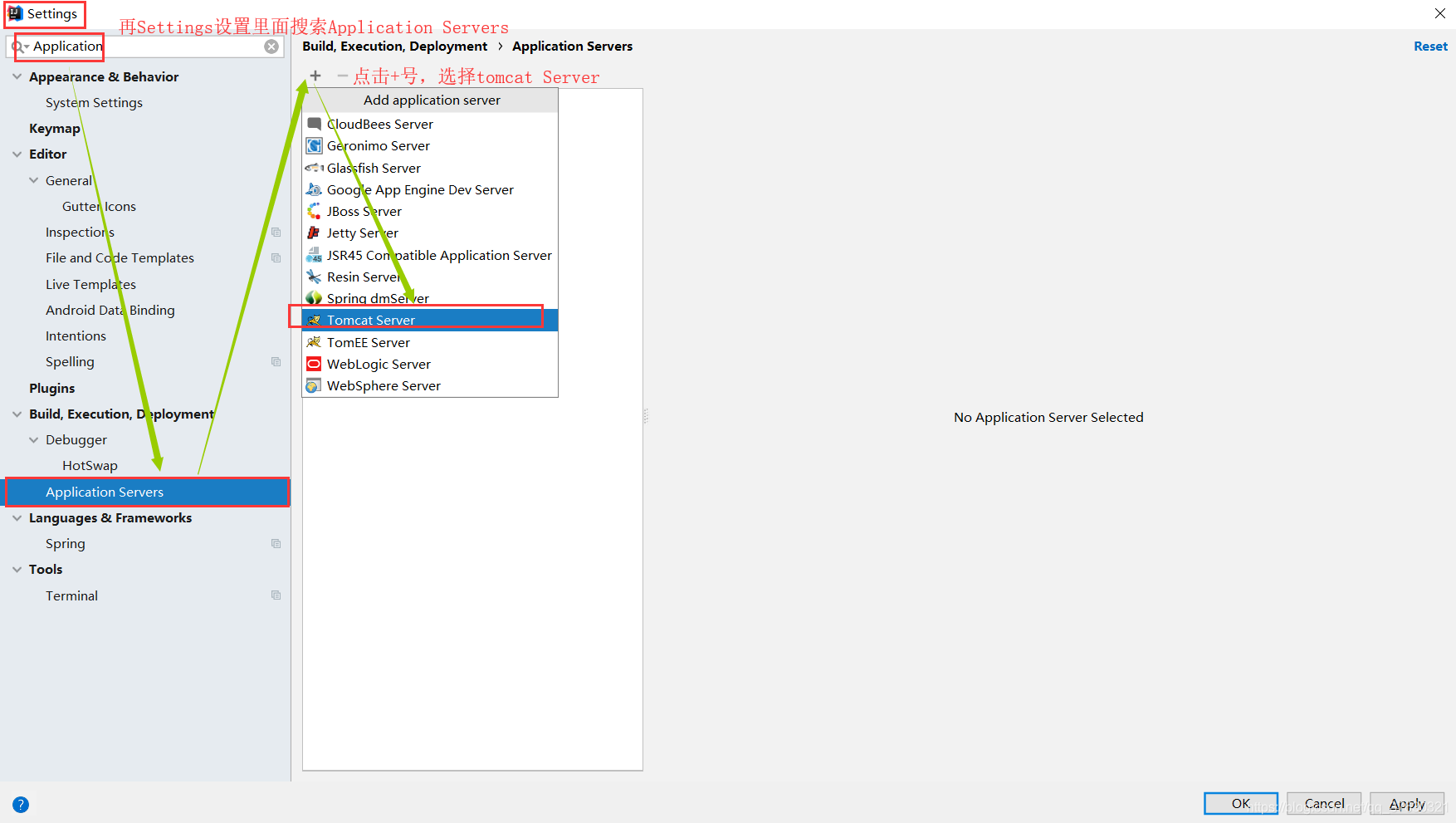
Task: Clear the search field with X icon
Action: tap(271, 47)
